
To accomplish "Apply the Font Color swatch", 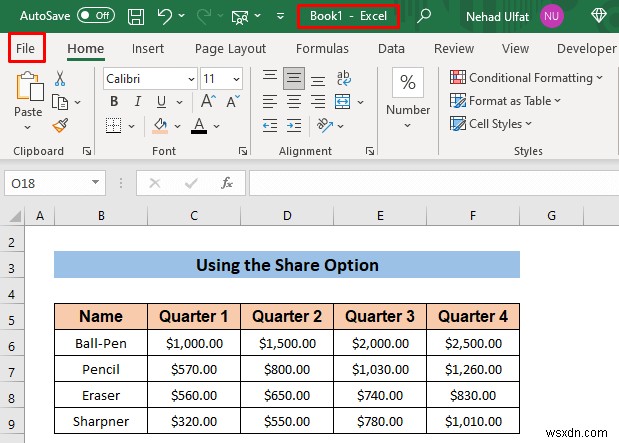I will click(199, 126).
